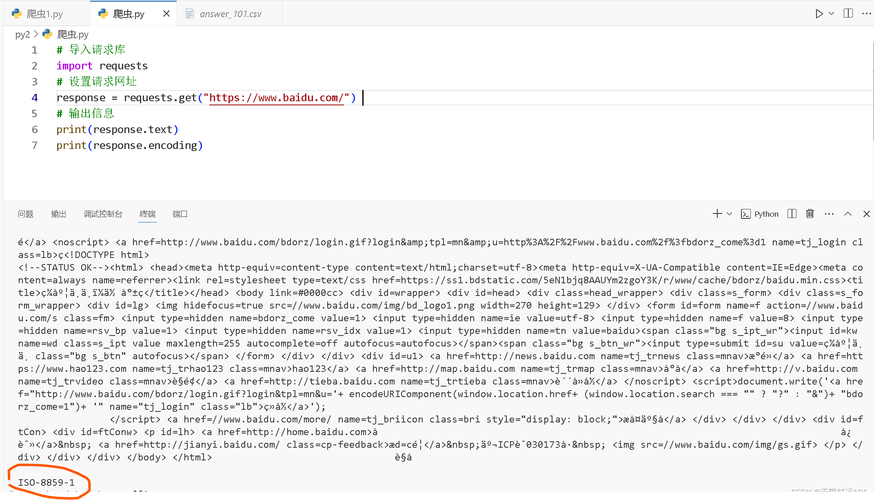The image size is (874, 500).
Task: Click comment '# 导入请求库'
Action: point(91,50)
